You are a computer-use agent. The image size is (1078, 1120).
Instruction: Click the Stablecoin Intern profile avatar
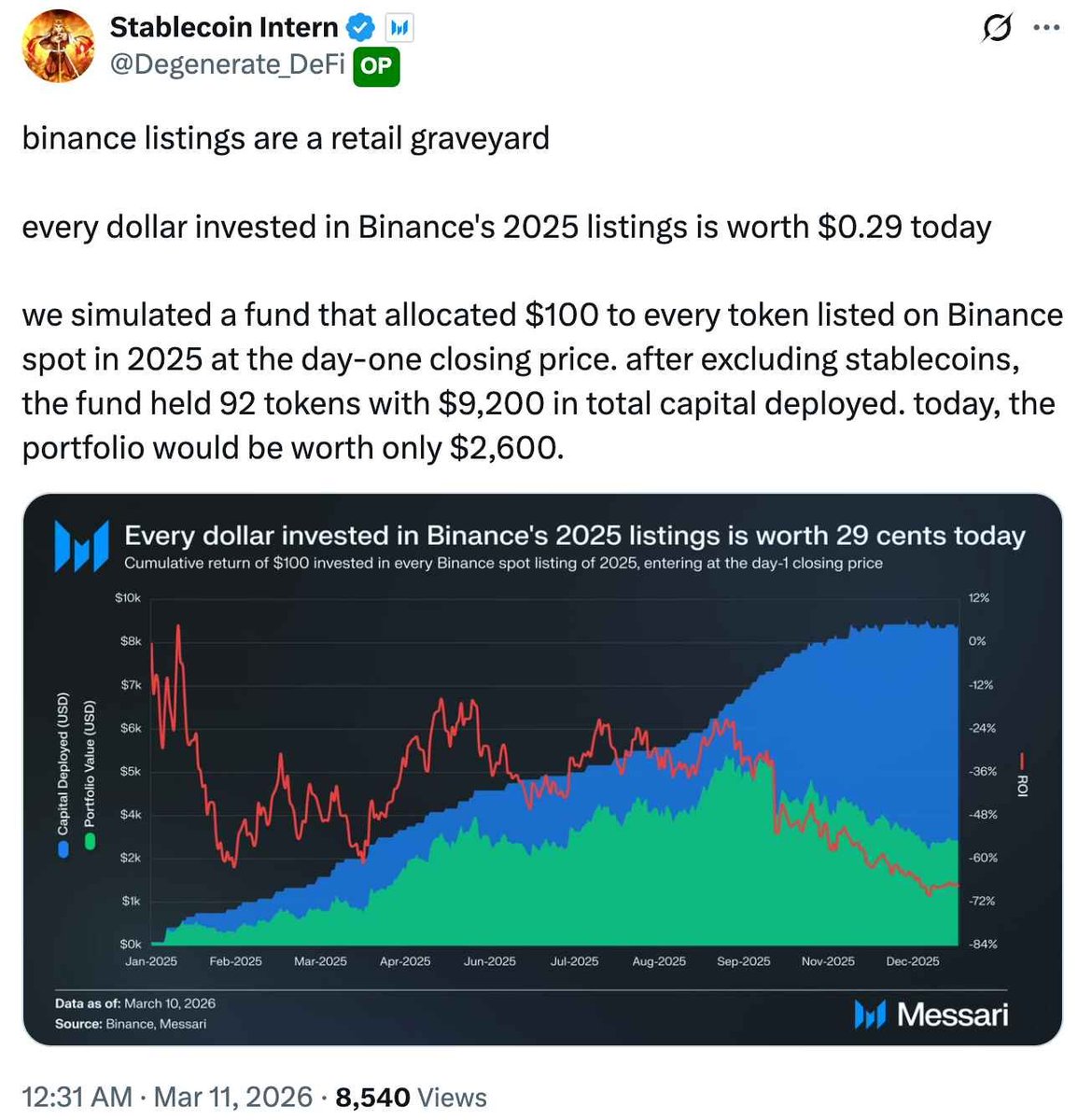coord(58,46)
